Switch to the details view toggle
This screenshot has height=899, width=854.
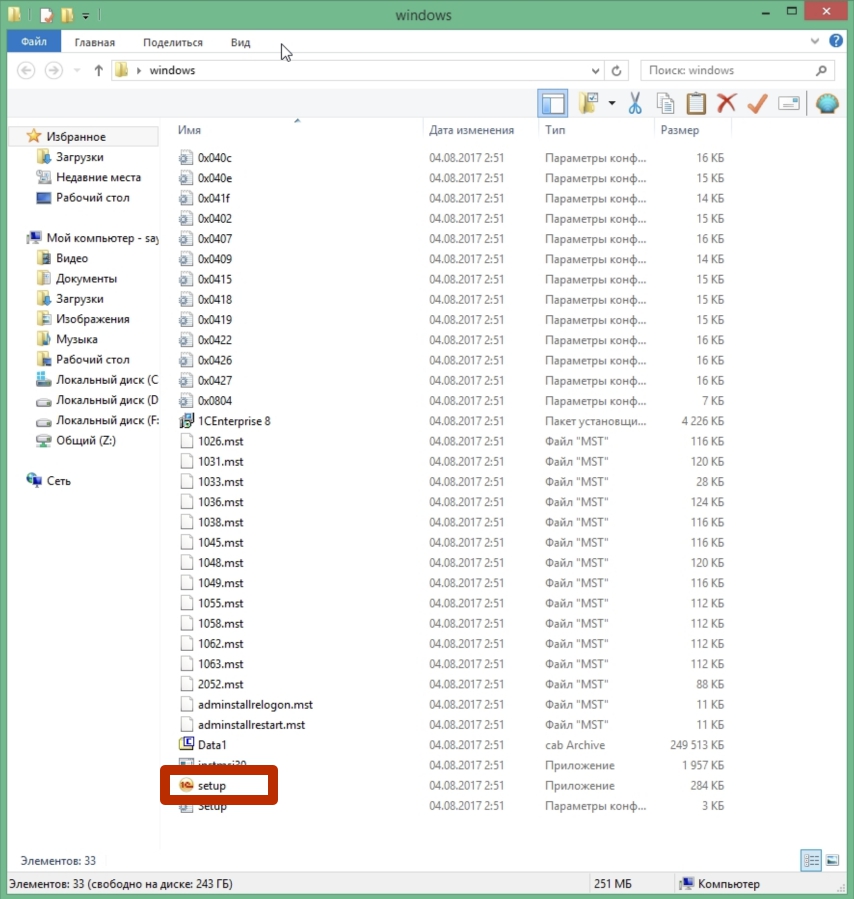811,860
